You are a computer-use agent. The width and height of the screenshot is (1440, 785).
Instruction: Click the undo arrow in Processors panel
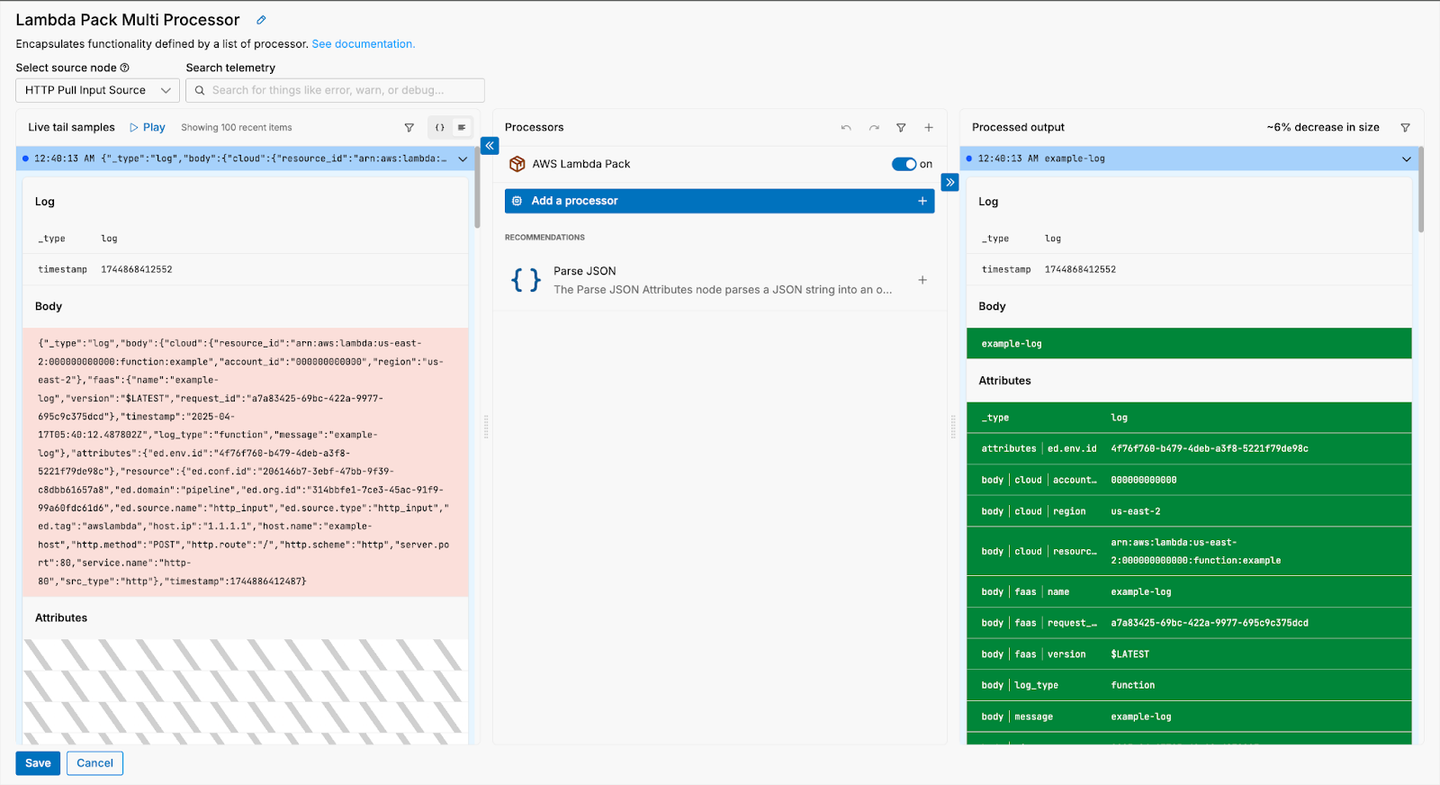pos(846,128)
